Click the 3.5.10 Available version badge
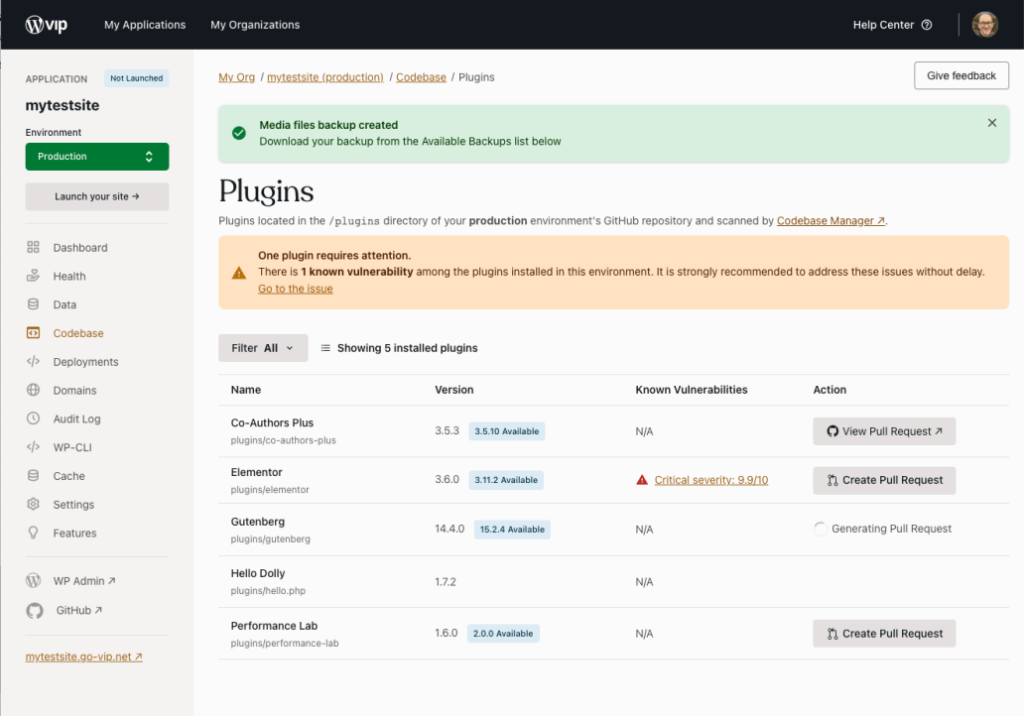 (x=507, y=431)
